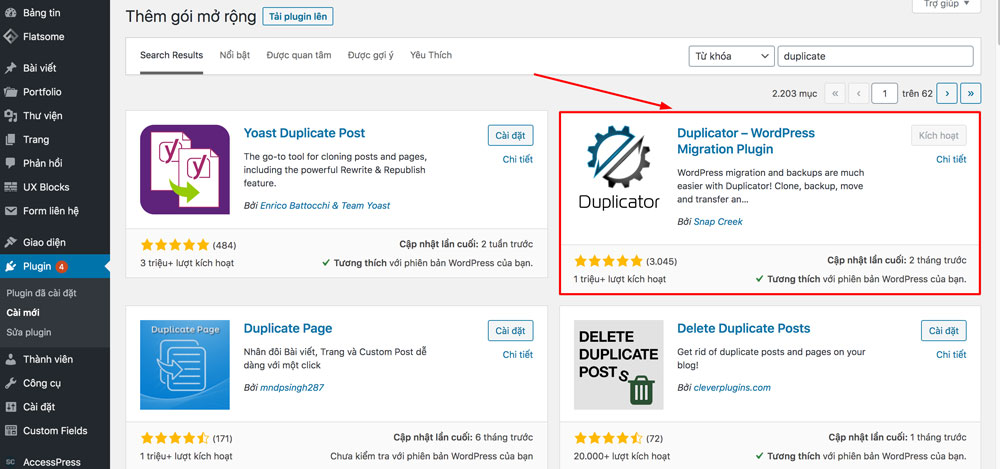Image resolution: width=1000 pixels, height=469 pixels.
Task: Click the Thư viện media icon
Action: [10, 115]
